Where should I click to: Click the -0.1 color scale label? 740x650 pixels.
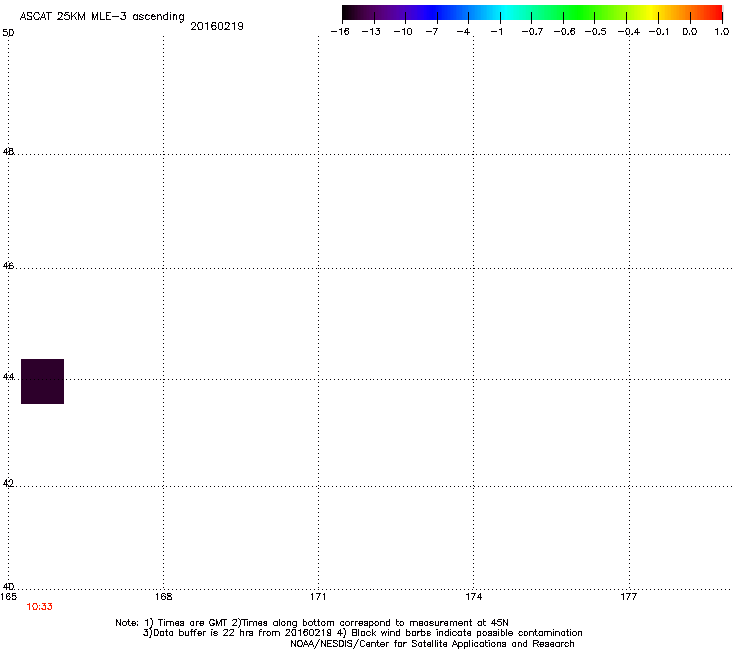pyautogui.click(x=659, y=32)
